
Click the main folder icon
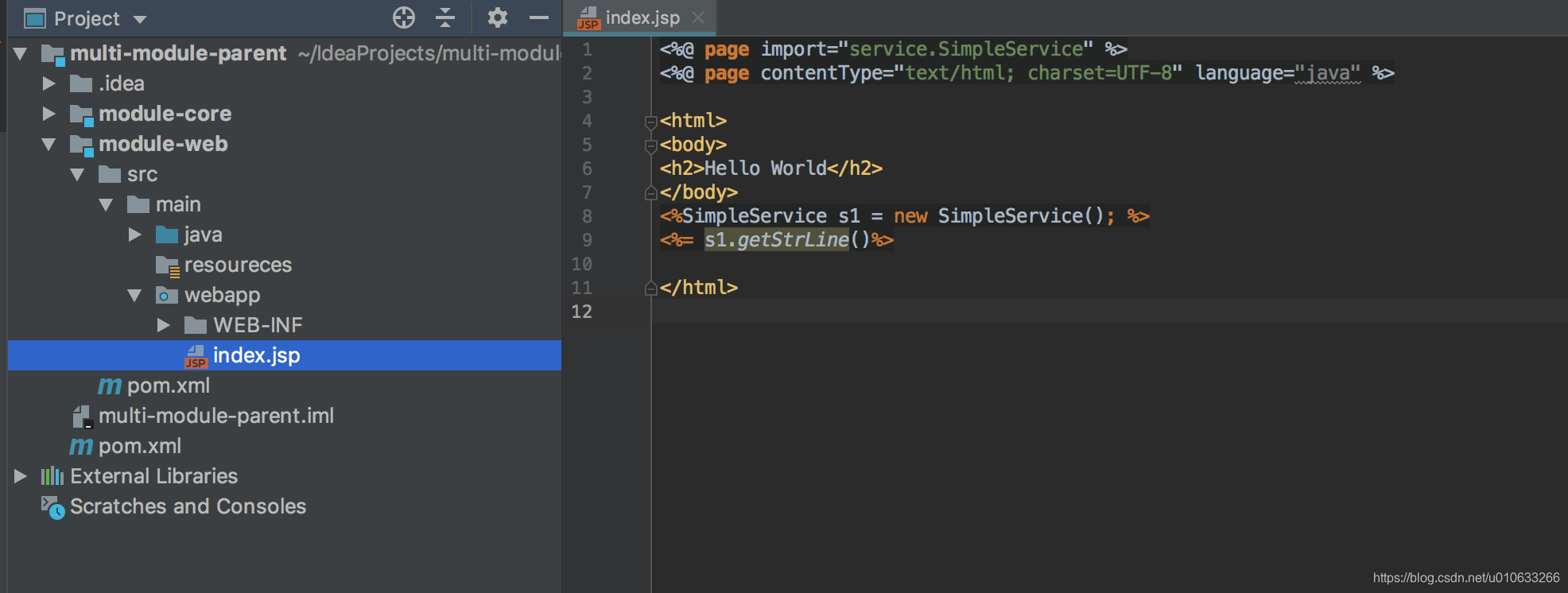pos(138,204)
